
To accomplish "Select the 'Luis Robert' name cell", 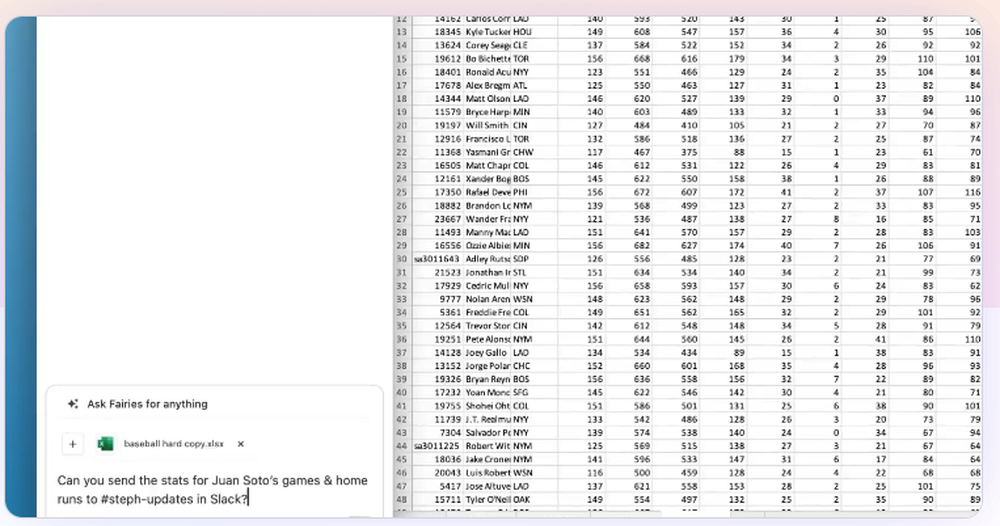I will (488, 472).
